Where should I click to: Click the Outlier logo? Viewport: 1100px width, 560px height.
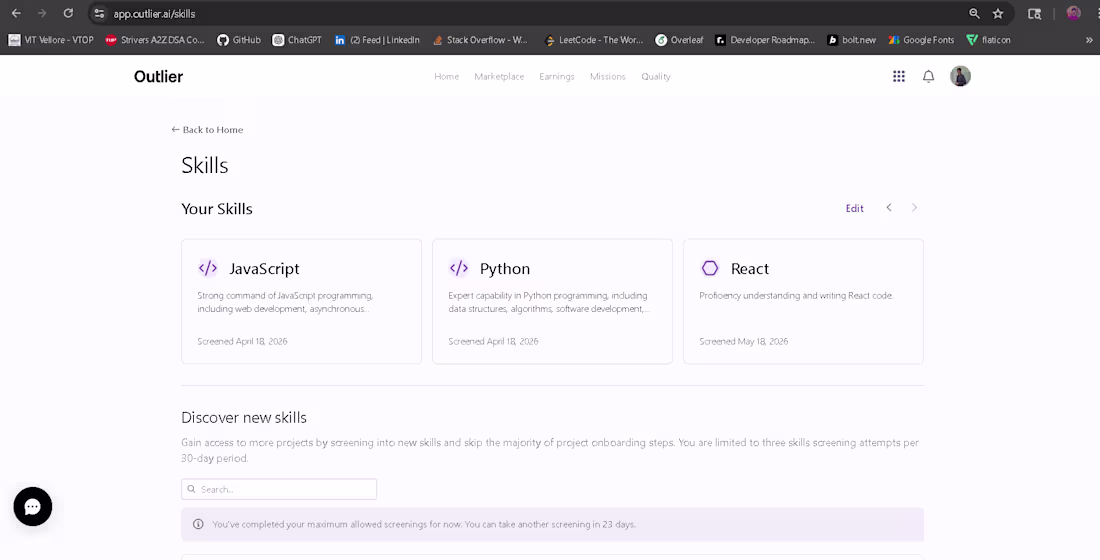(159, 76)
